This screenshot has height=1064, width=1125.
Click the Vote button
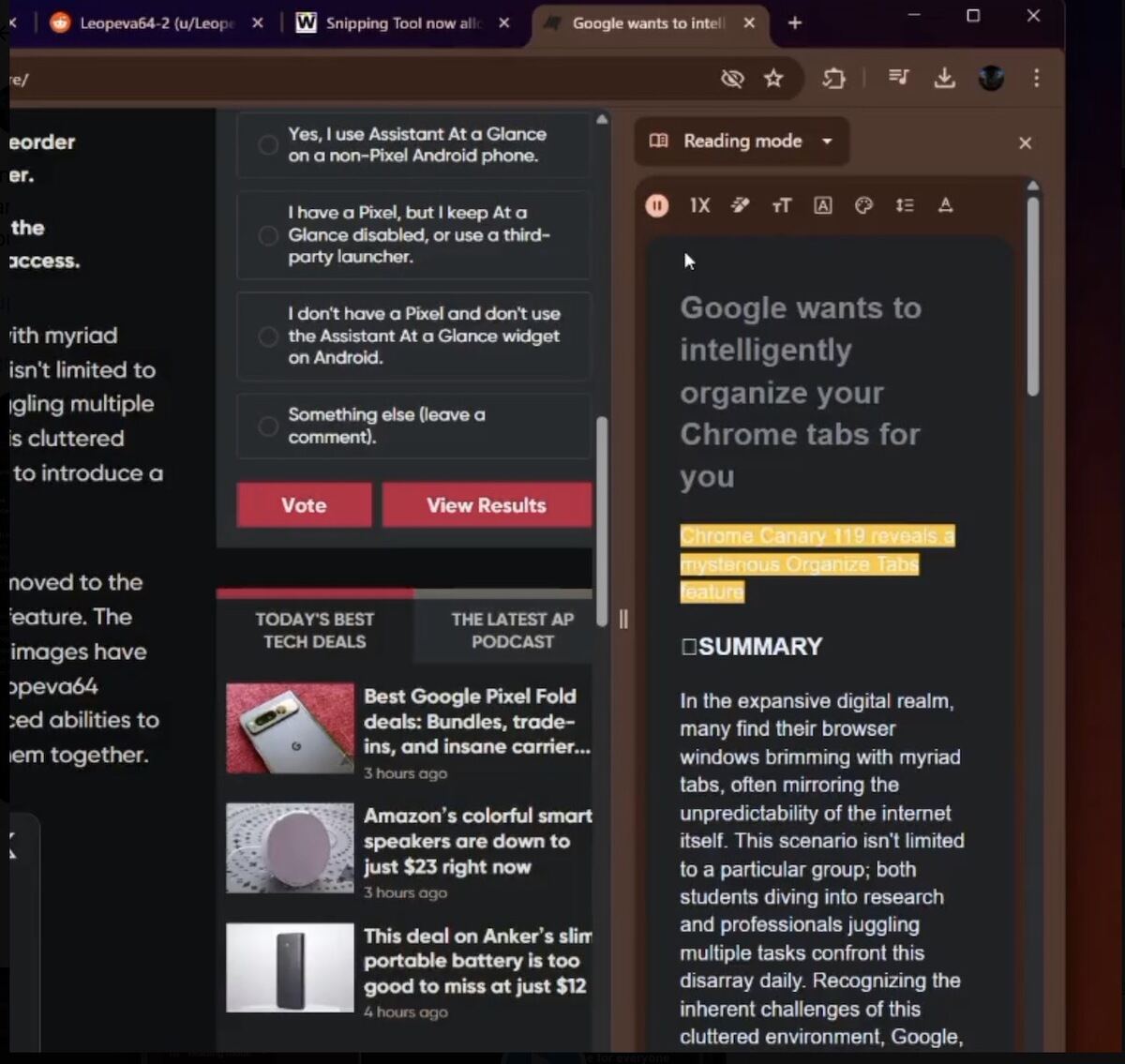click(304, 505)
